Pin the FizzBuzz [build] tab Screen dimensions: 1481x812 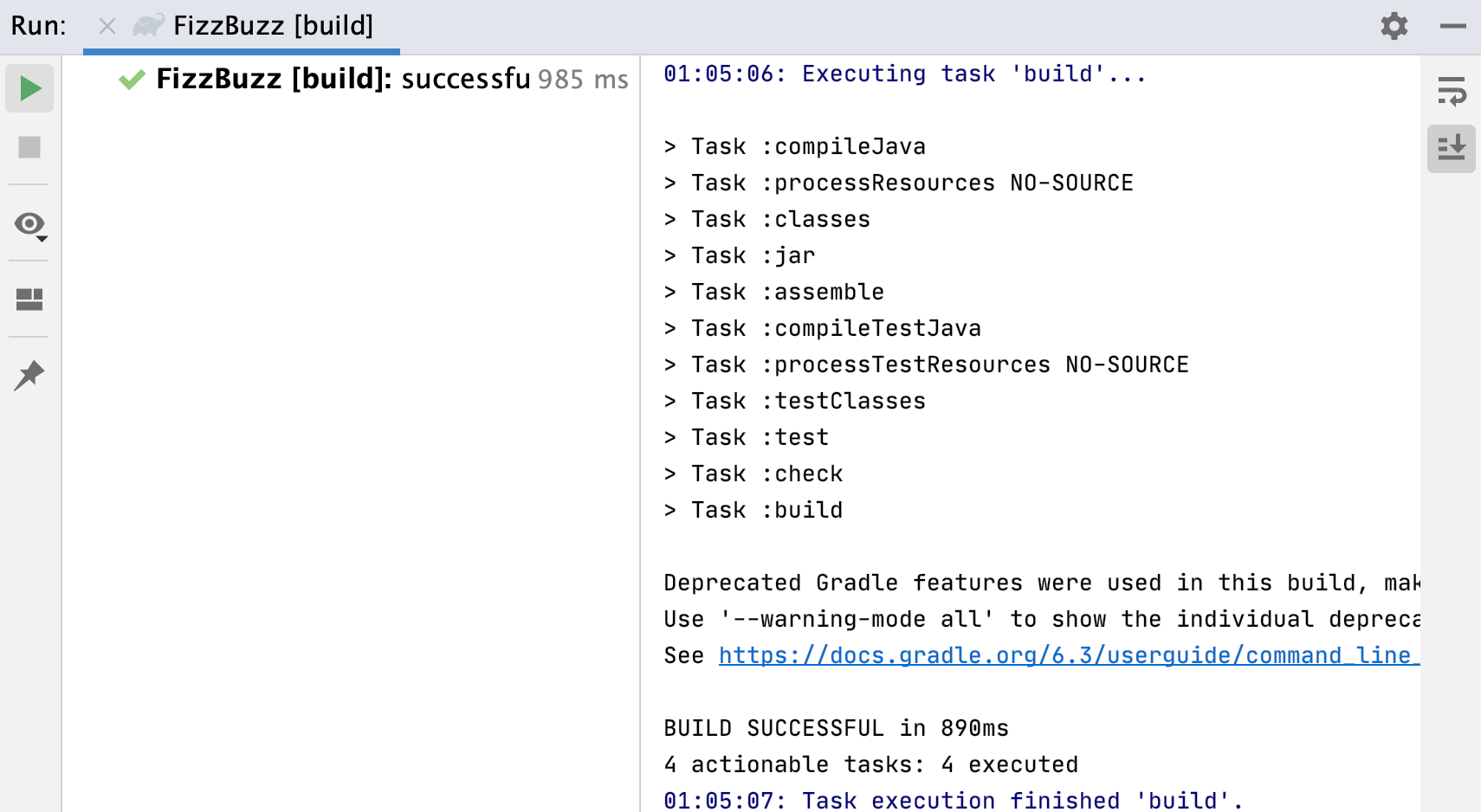(x=29, y=375)
